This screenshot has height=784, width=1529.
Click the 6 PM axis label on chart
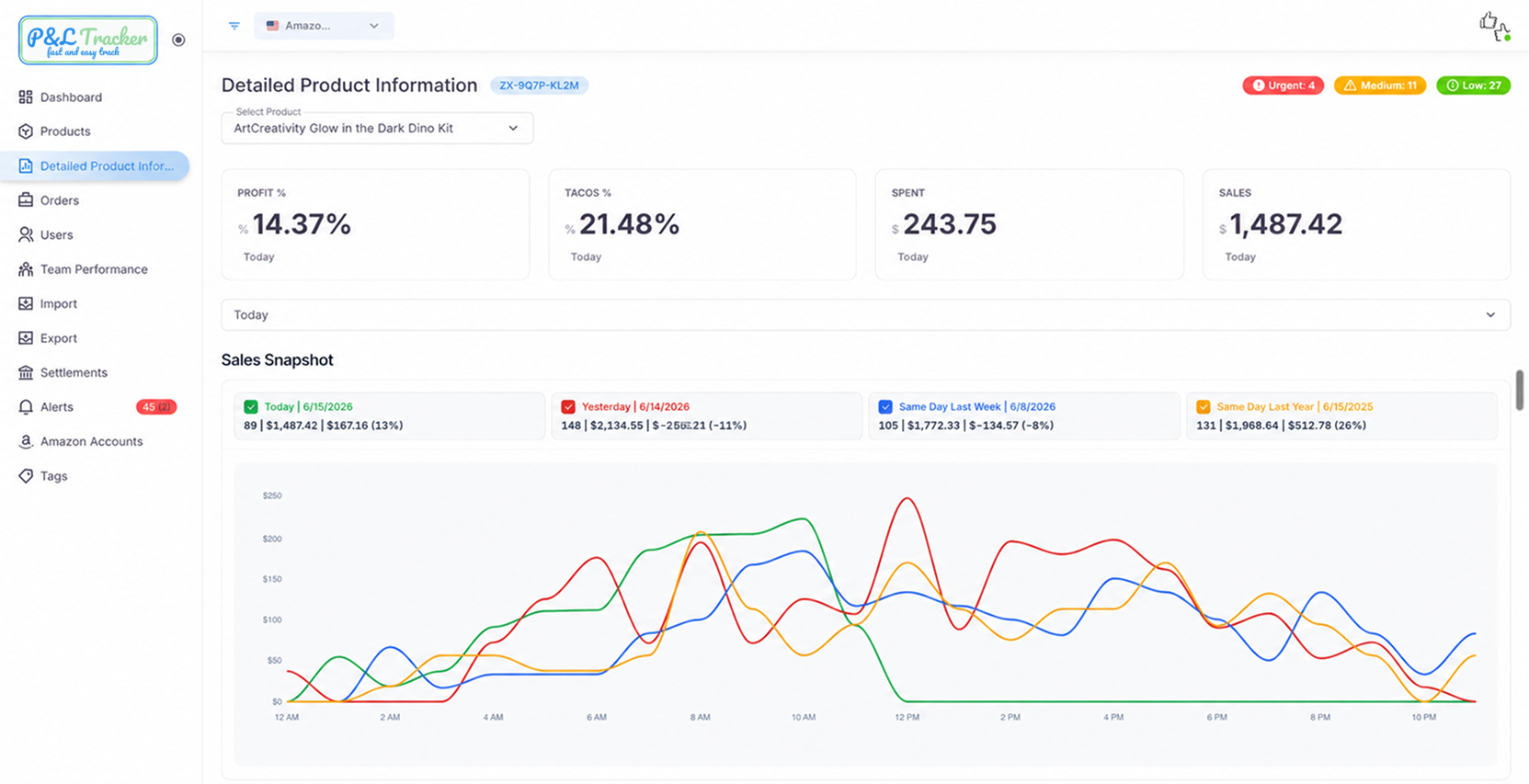click(x=1216, y=717)
